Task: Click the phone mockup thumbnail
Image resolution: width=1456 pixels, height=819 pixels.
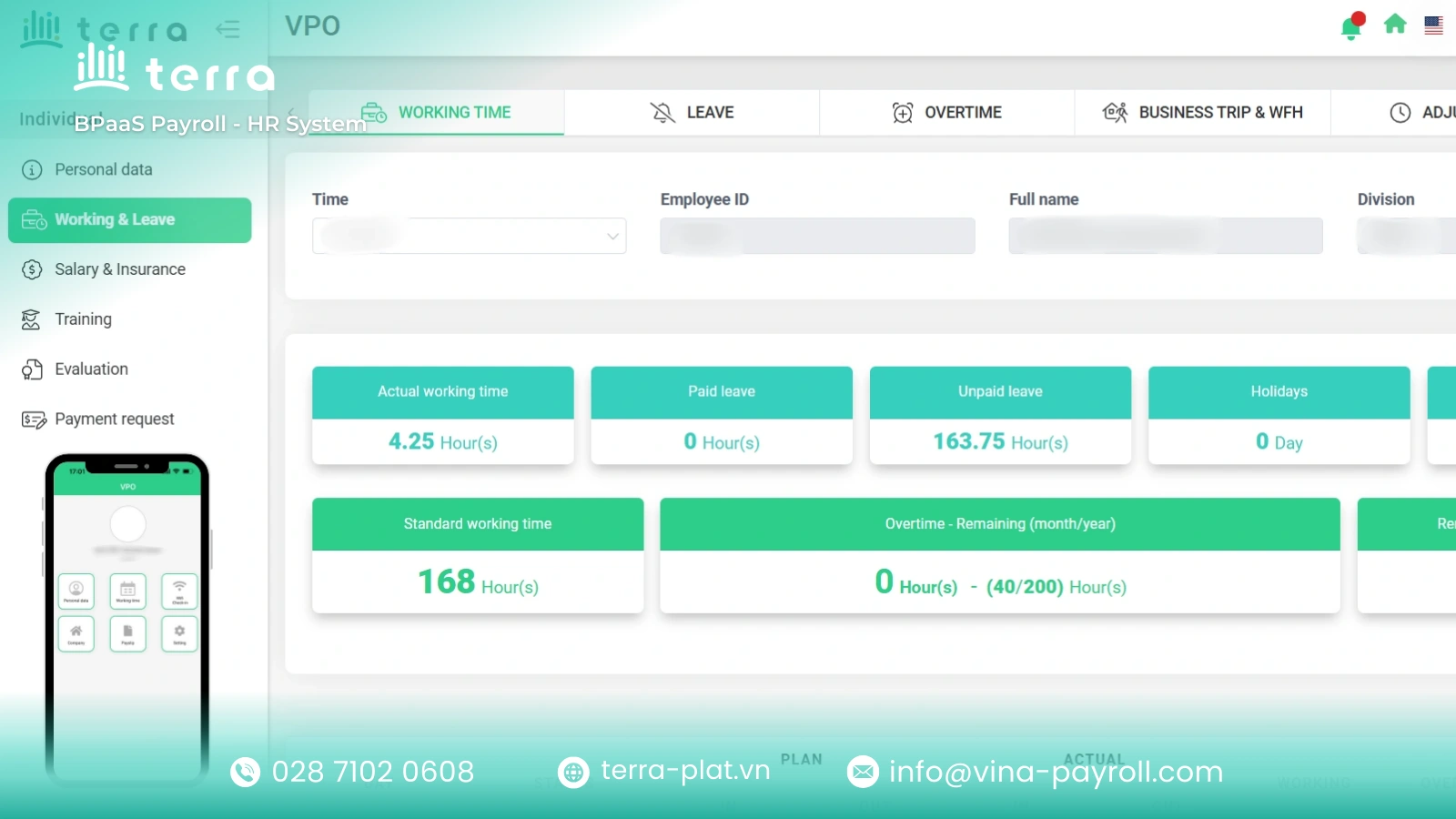Action: 127,619
